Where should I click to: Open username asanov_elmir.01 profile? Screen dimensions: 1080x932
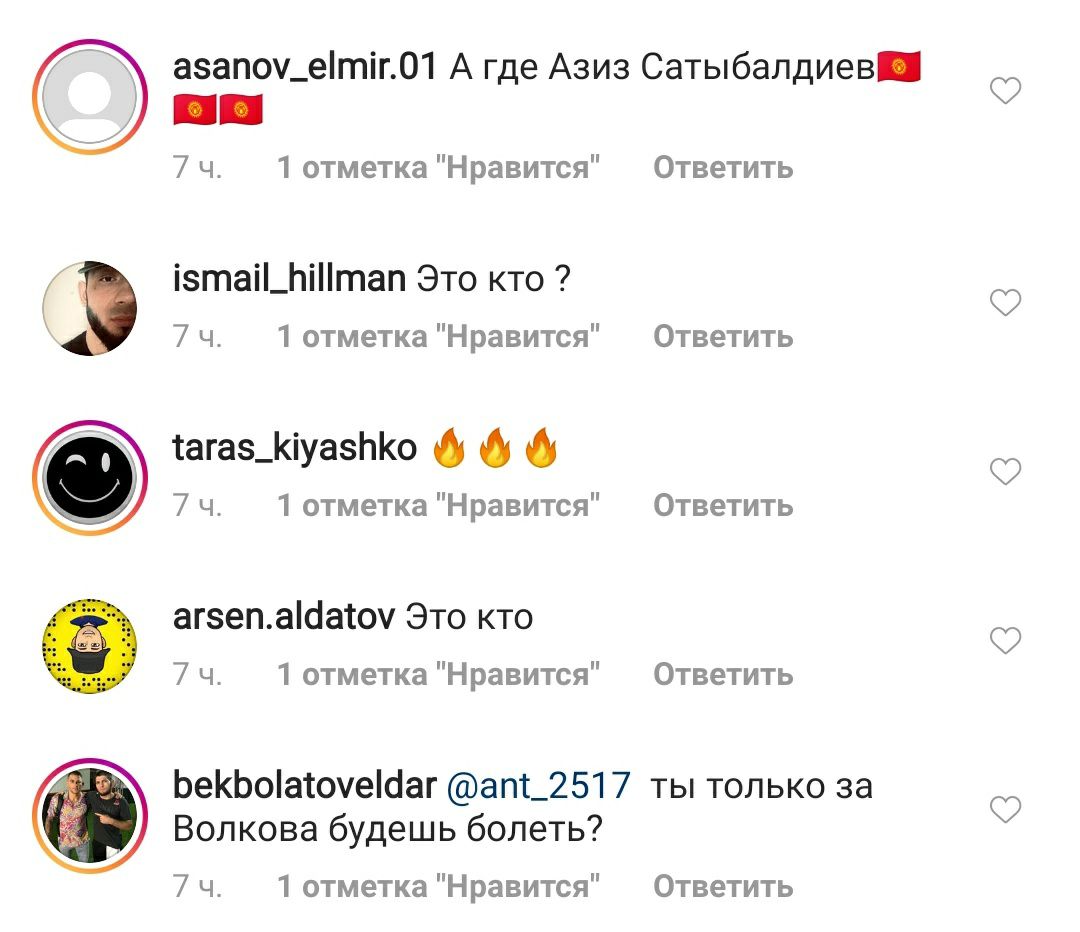[x=304, y=68]
